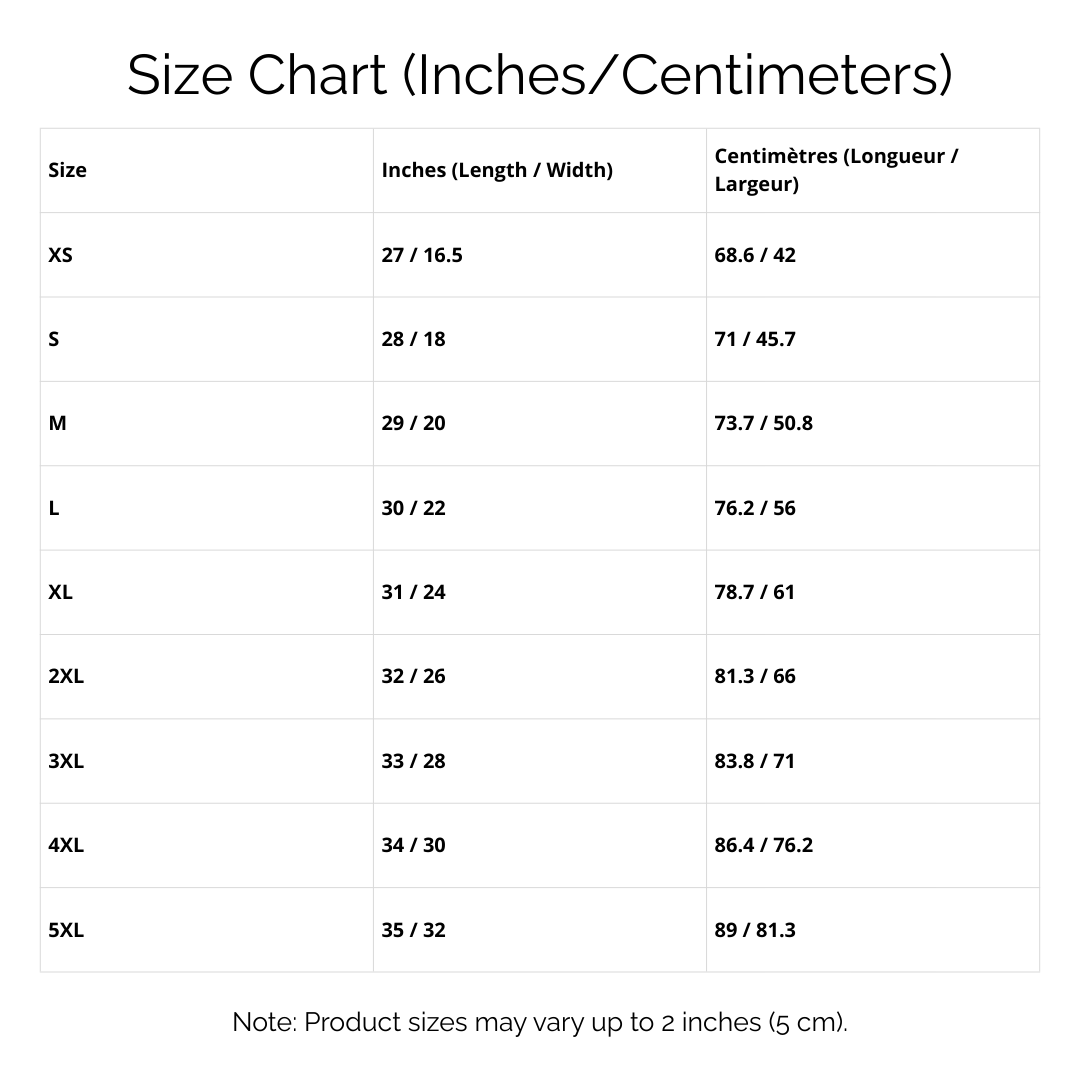Select the Centimètres (Longueur / Largeur) header
This screenshot has width=1080, height=1080.
click(837, 170)
